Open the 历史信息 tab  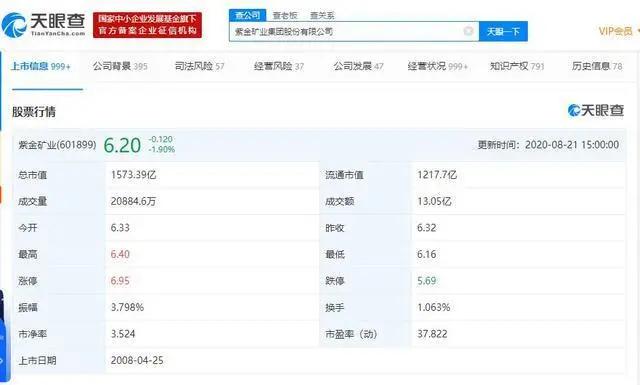click(x=597, y=66)
